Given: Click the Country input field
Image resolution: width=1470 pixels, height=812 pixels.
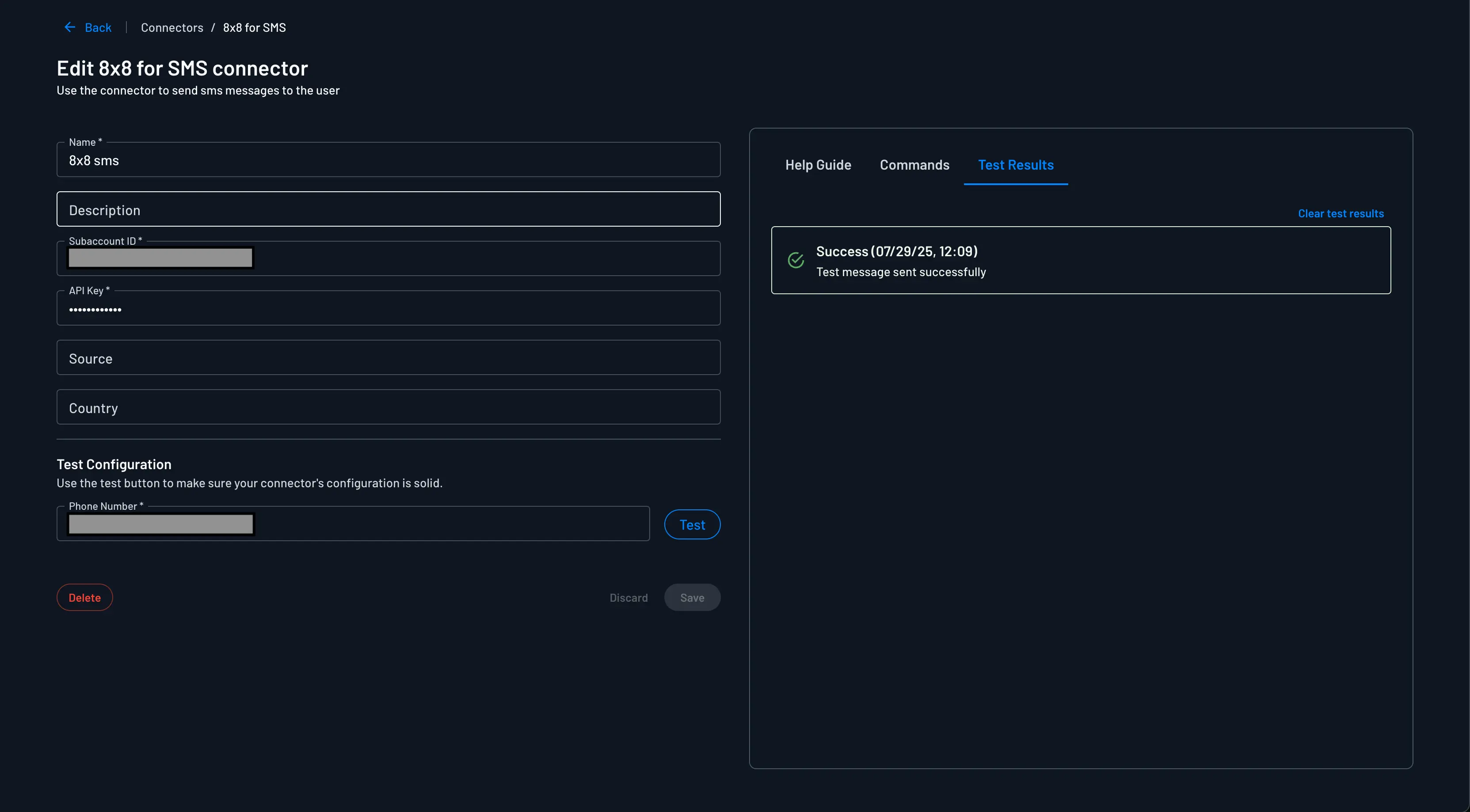Looking at the screenshot, I should [388, 408].
